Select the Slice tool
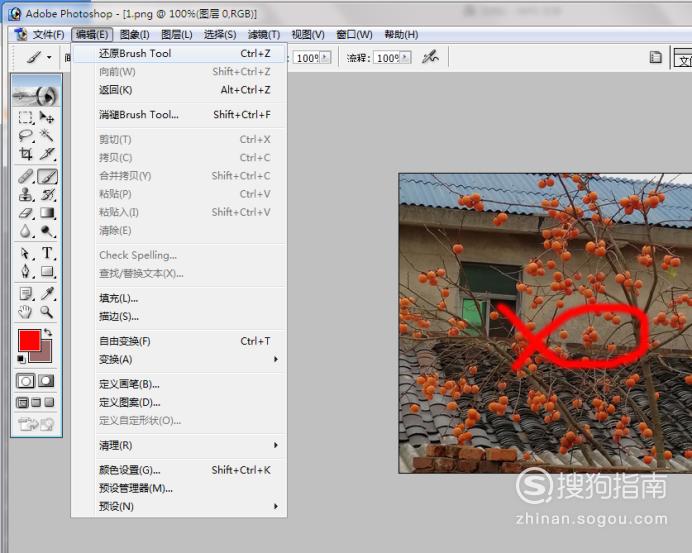This screenshot has width=692, height=553. [47, 154]
